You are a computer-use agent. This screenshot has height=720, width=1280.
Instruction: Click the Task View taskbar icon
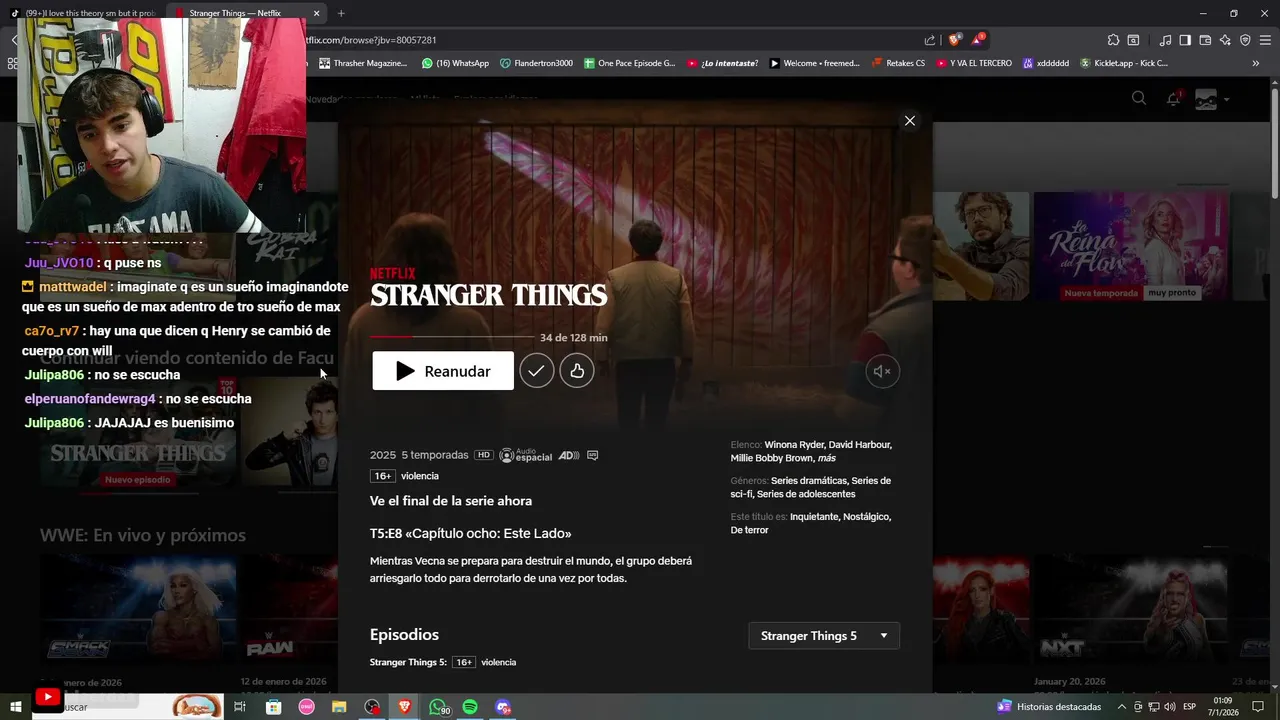click(x=240, y=707)
